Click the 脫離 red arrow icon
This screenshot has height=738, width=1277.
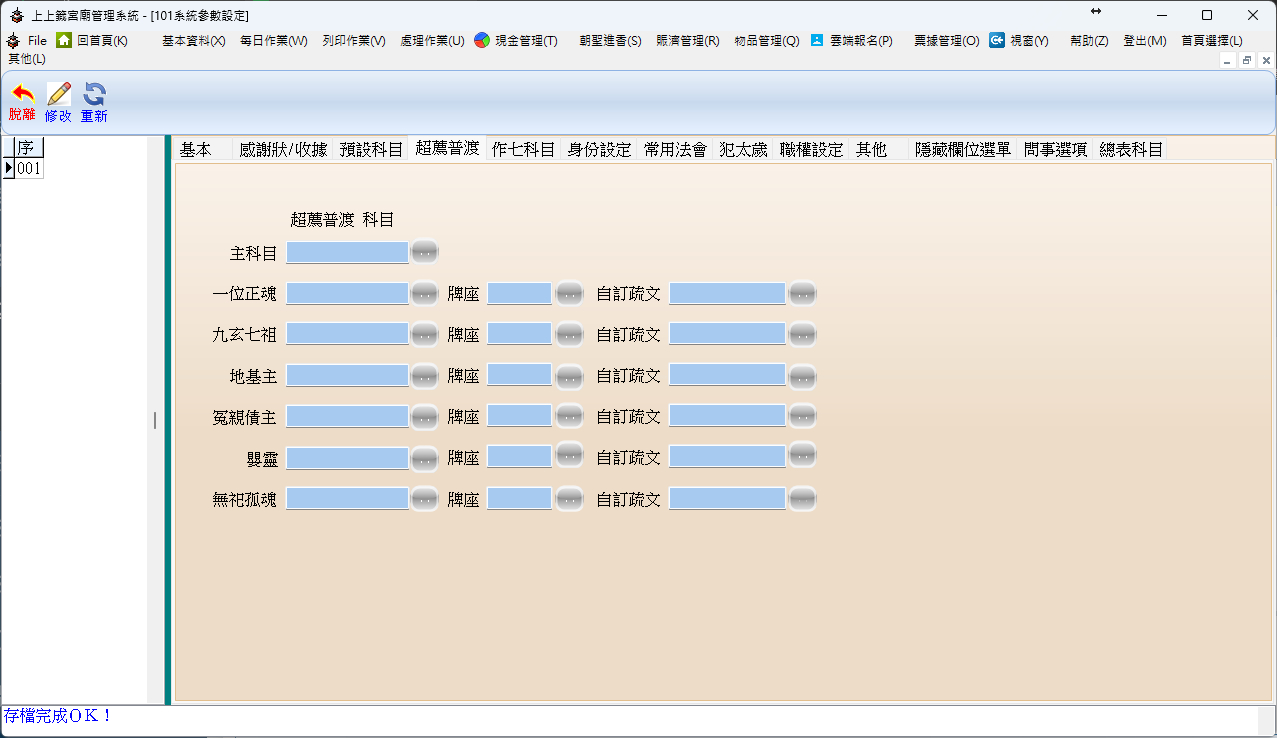click(21, 95)
